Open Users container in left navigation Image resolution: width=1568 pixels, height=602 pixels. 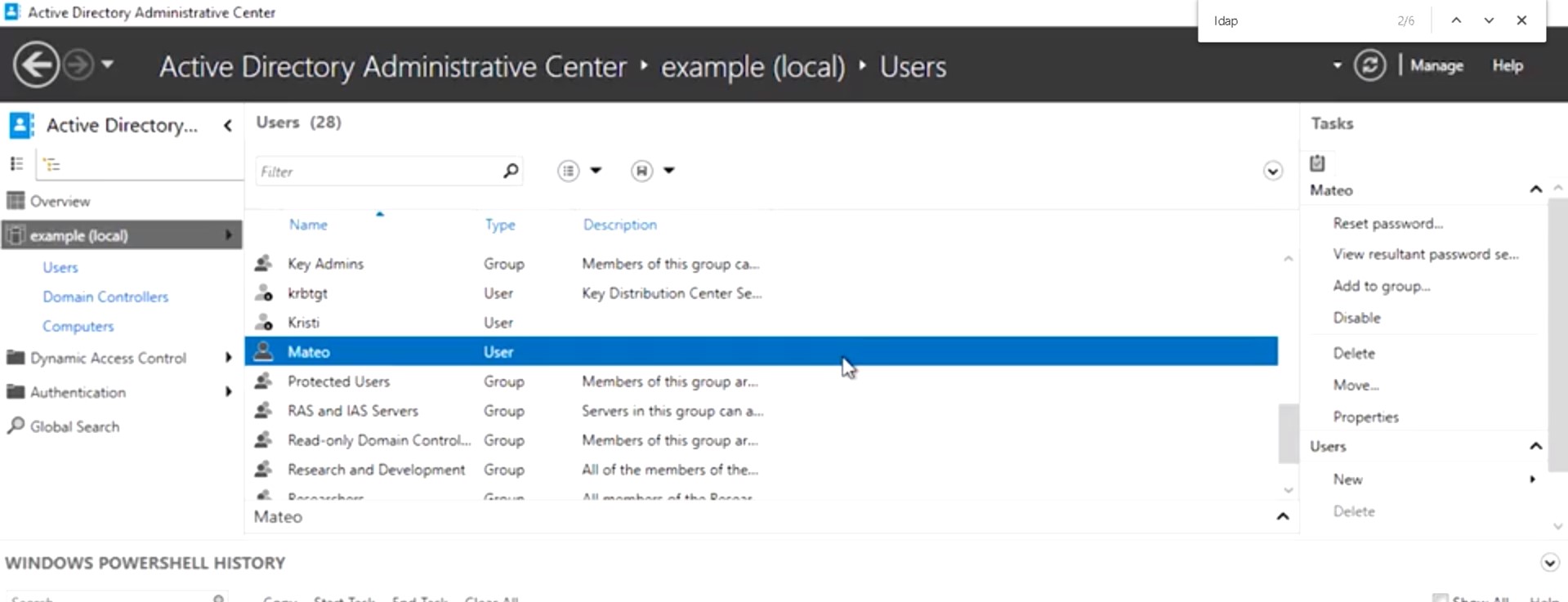[60, 267]
